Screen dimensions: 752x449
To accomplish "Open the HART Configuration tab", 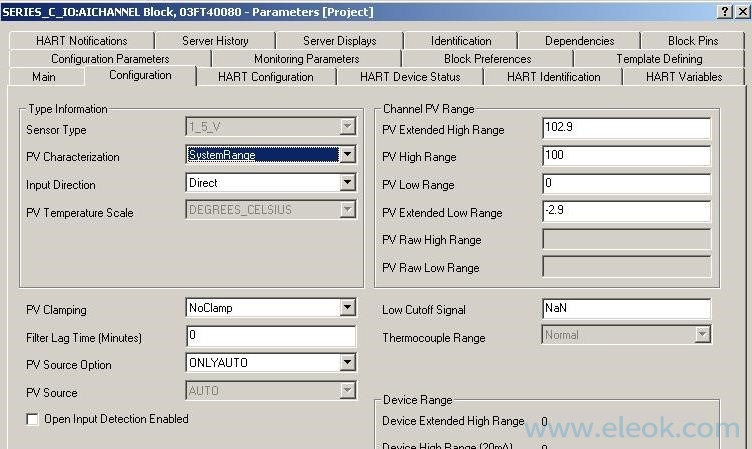I will [265, 77].
